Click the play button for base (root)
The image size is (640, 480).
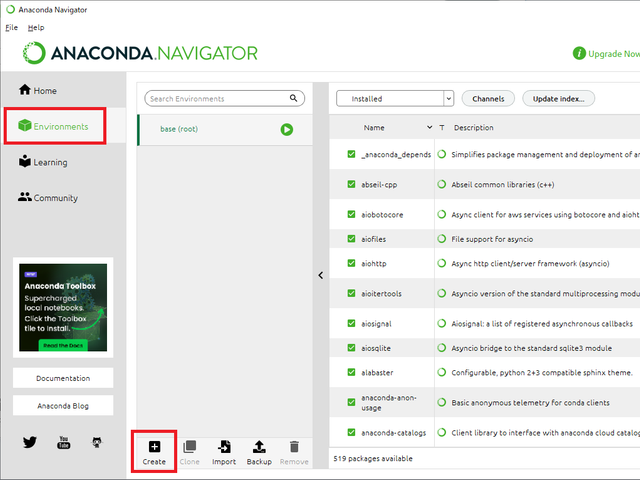pos(287,129)
